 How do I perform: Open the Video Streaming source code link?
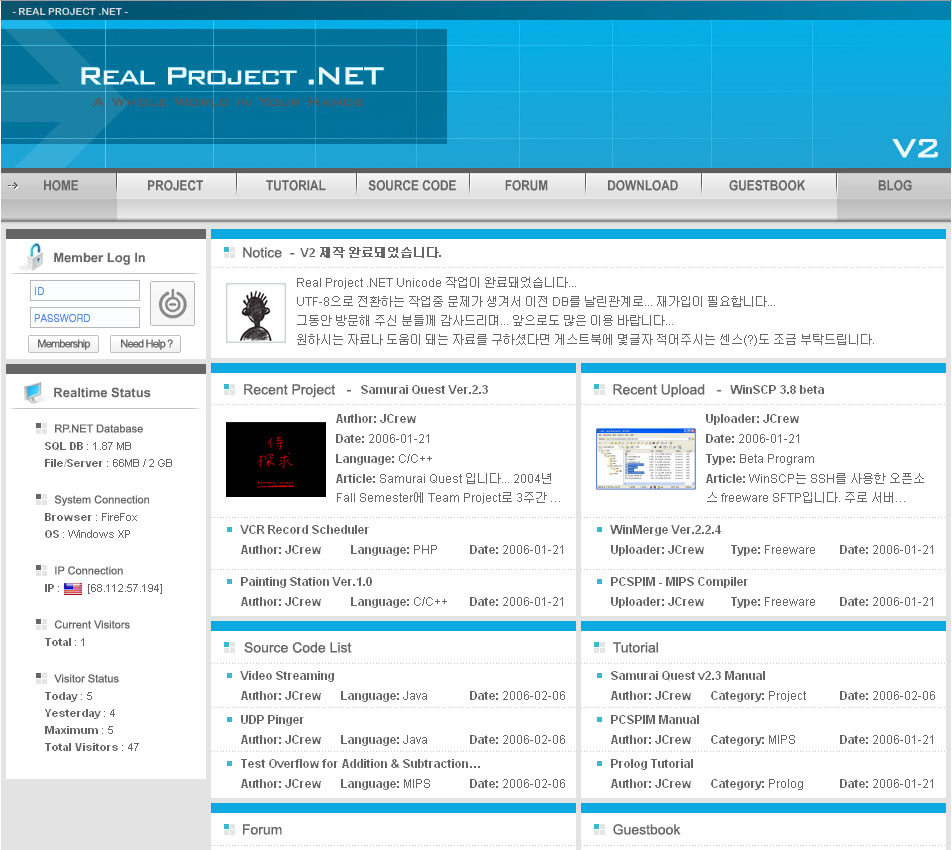287,676
